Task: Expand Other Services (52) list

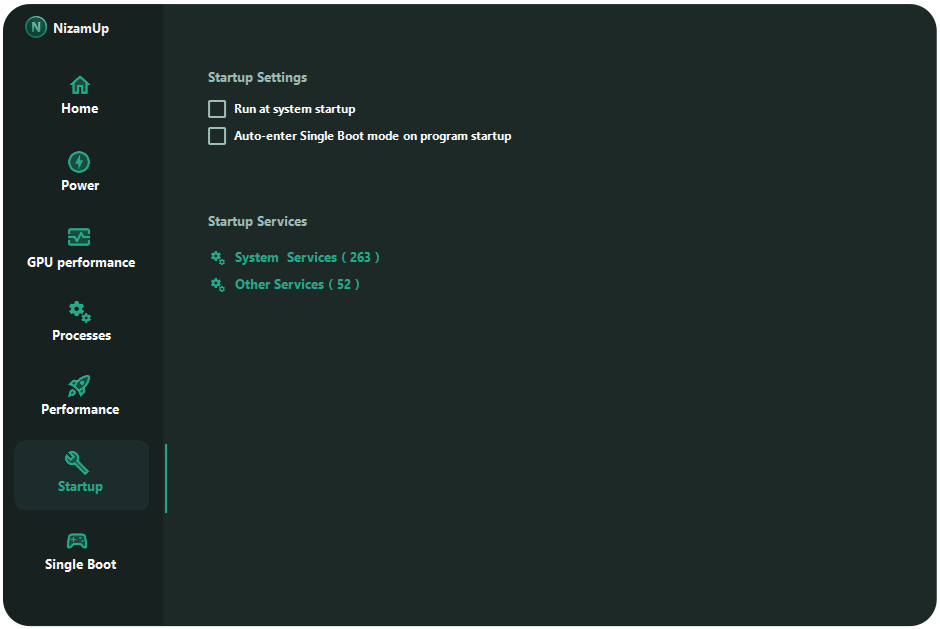Action: click(296, 285)
